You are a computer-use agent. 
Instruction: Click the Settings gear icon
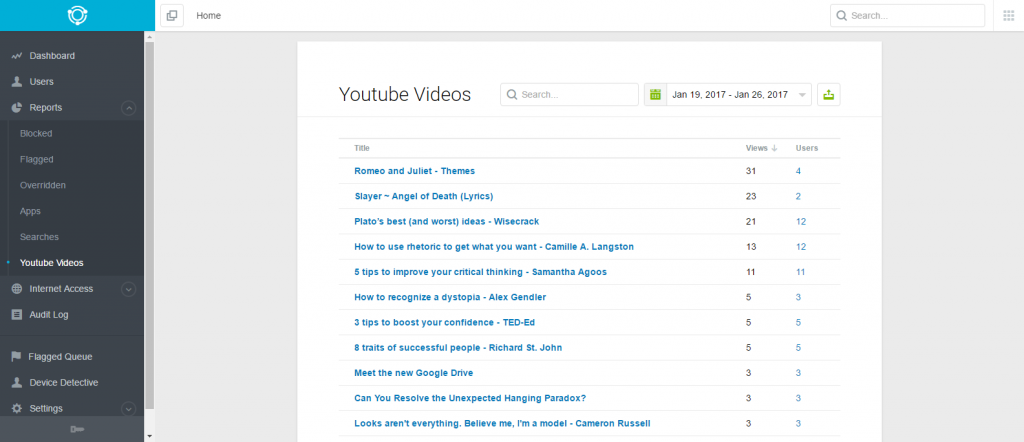pos(17,408)
